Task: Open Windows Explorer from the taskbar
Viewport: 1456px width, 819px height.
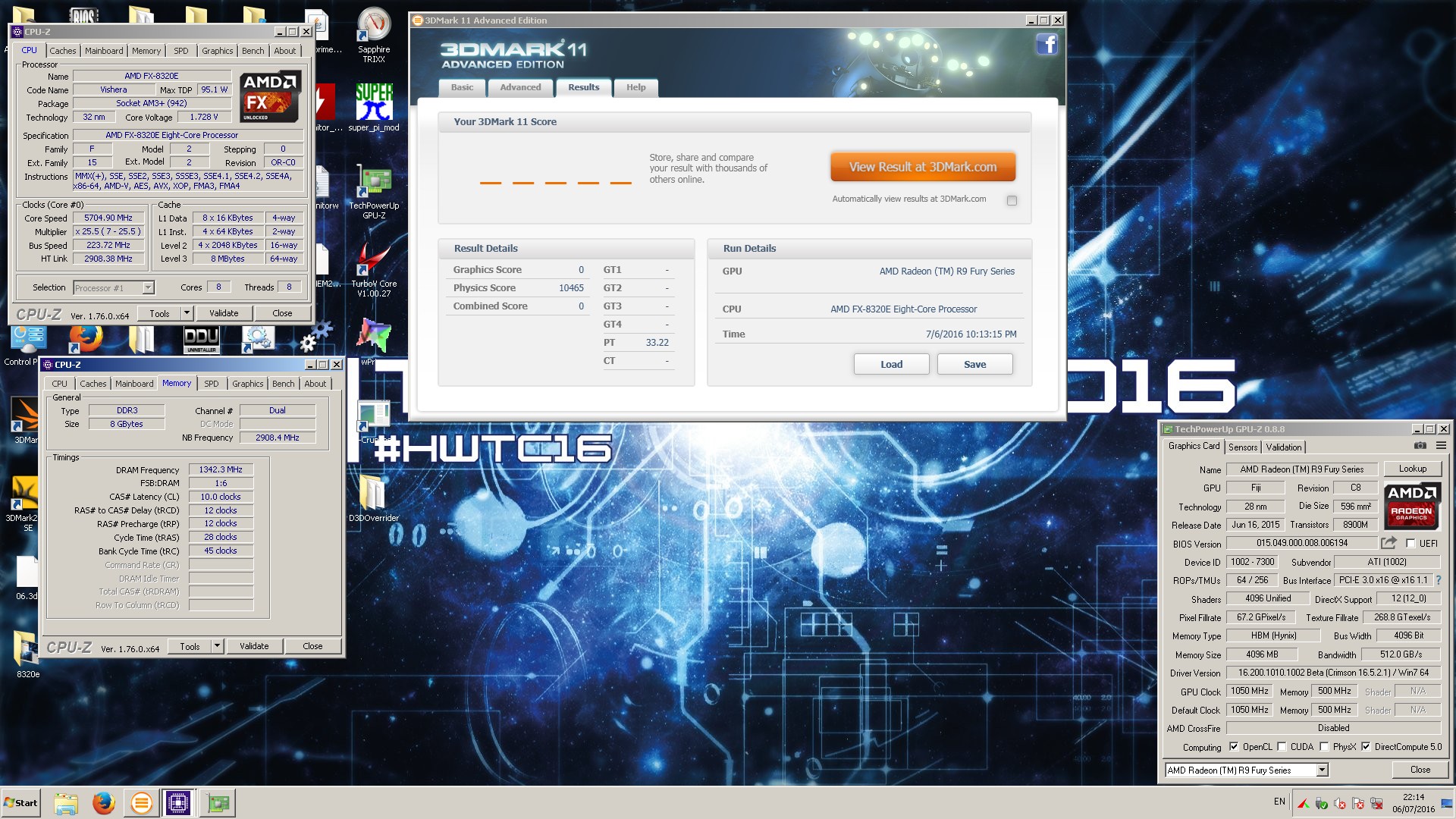Action: click(66, 802)
